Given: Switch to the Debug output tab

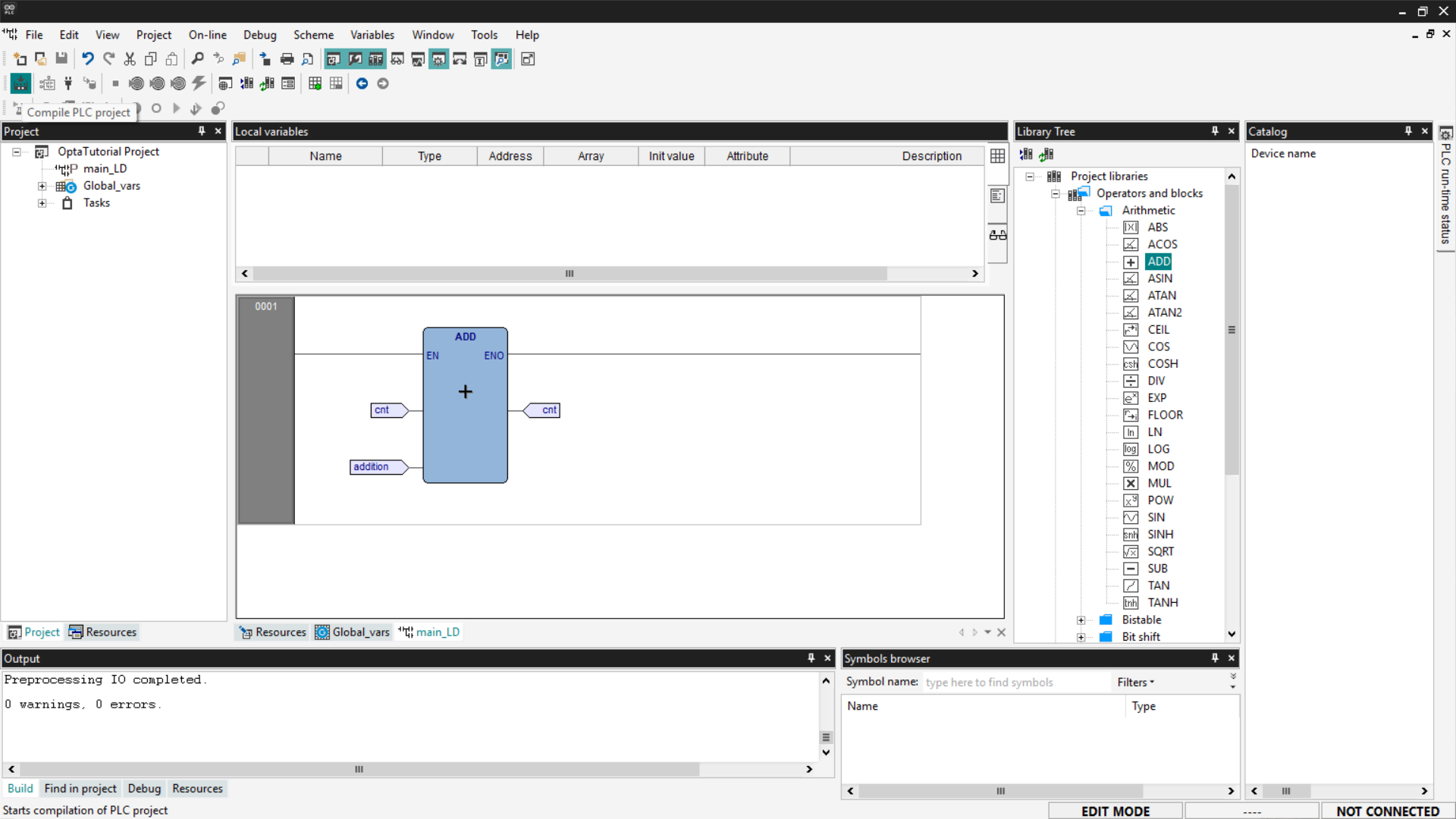Looking at the screenshot, I should coord(144,789).
